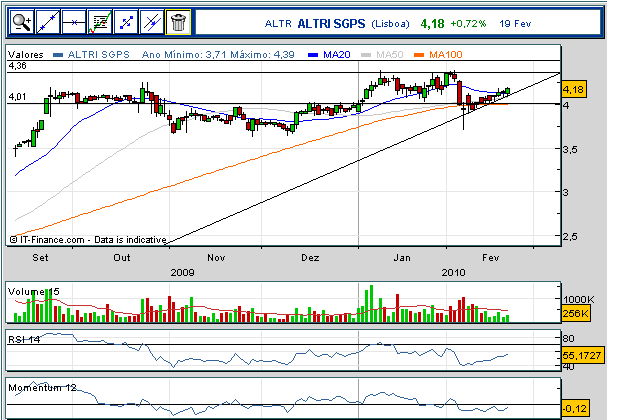Image resolution: width=640 pixels, height=420 pixels.
Task: Click the 80 level on RSI axis
Action: 569,338
